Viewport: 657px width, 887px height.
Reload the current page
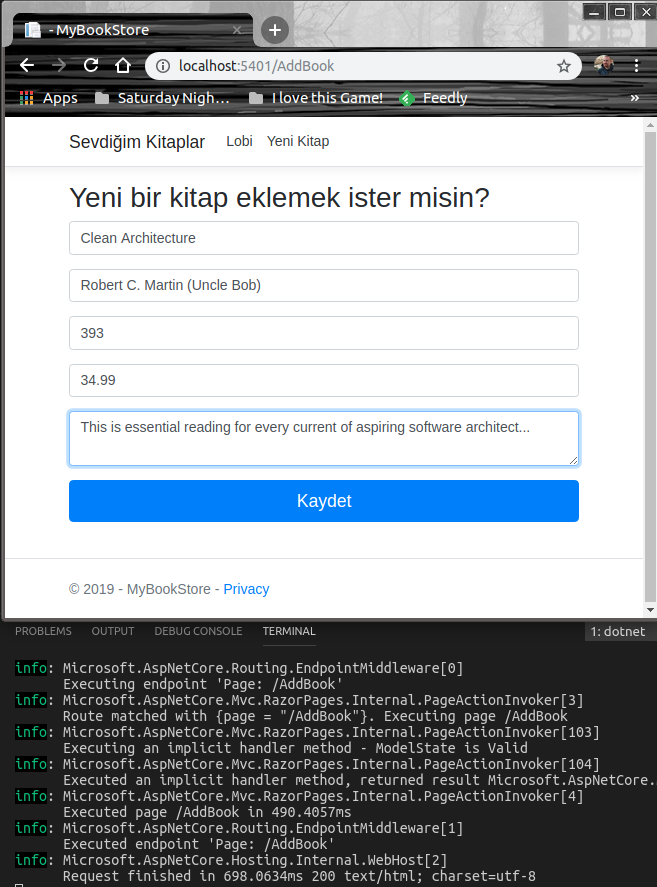coord(90,66)
